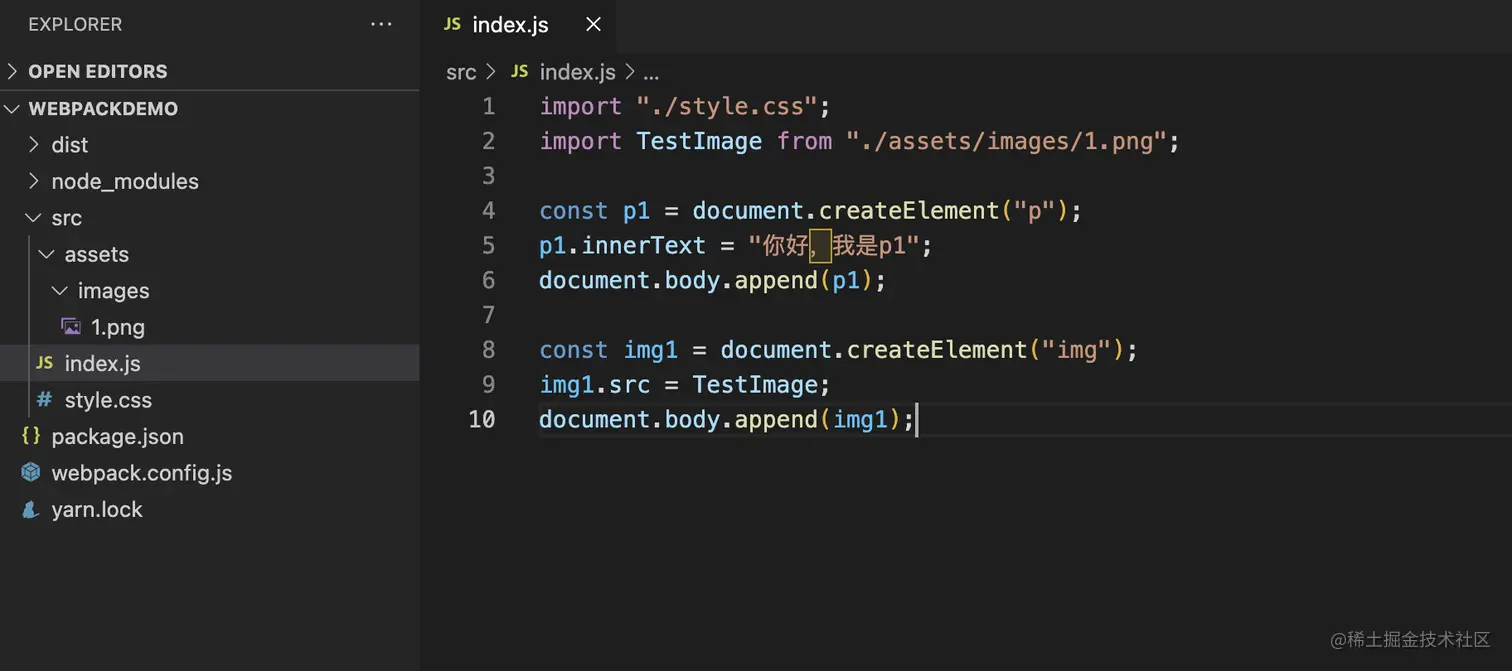Click line number 1 in the gutter
The width and height of the screenshot is (1512, 671).
click(488, 106)
